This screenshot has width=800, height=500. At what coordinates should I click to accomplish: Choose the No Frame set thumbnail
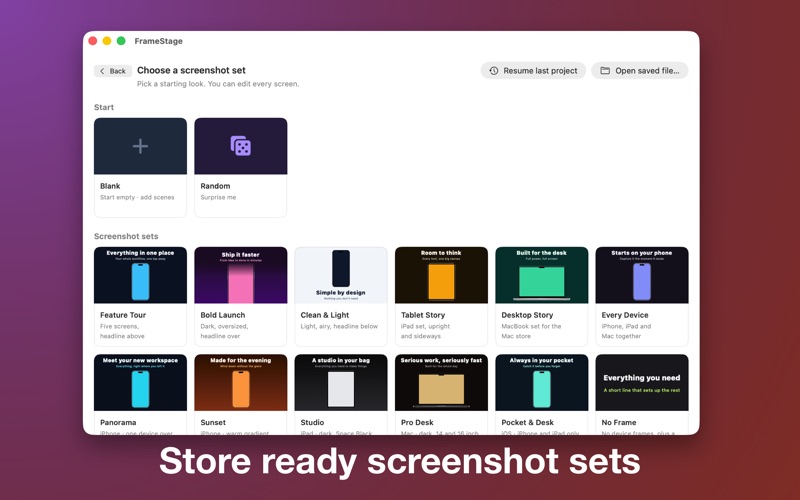tap(642, 383)
